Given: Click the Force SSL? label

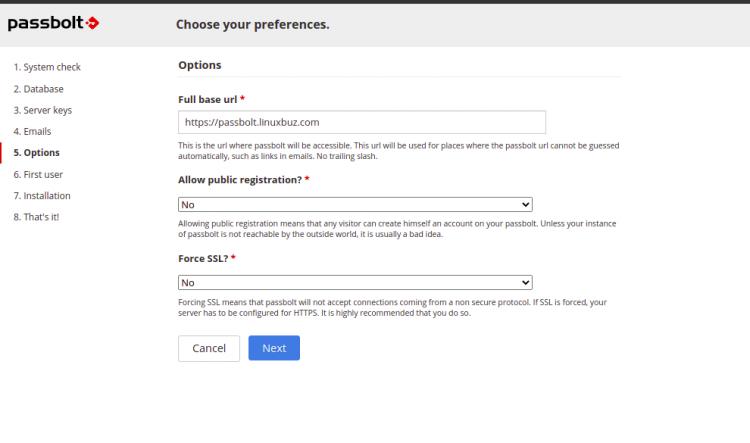Looking at the screenshot, I should (x=206, y=258).
